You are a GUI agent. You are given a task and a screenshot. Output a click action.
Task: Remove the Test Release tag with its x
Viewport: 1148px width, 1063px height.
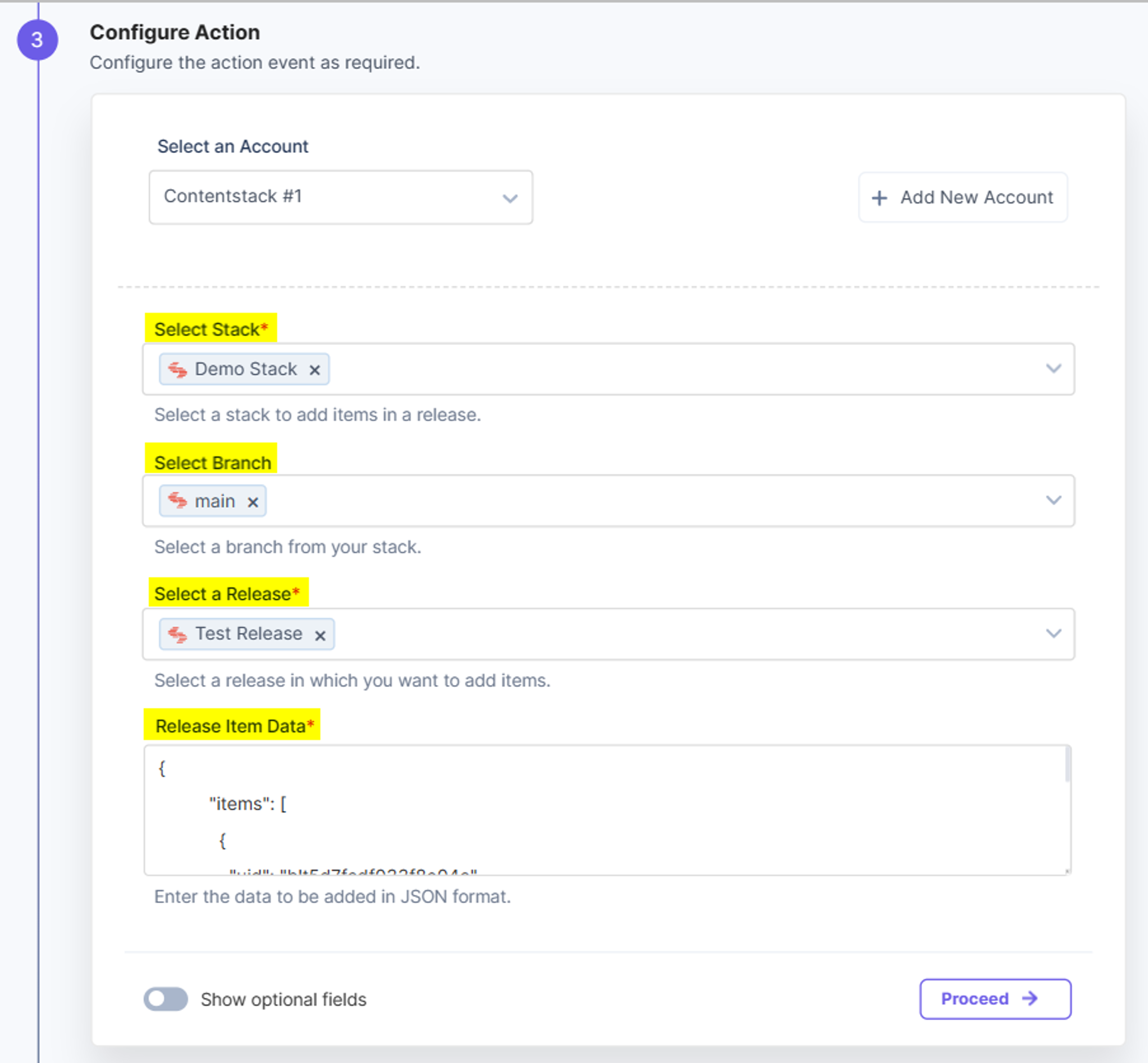pyautogui.click(x=320, y=636)
